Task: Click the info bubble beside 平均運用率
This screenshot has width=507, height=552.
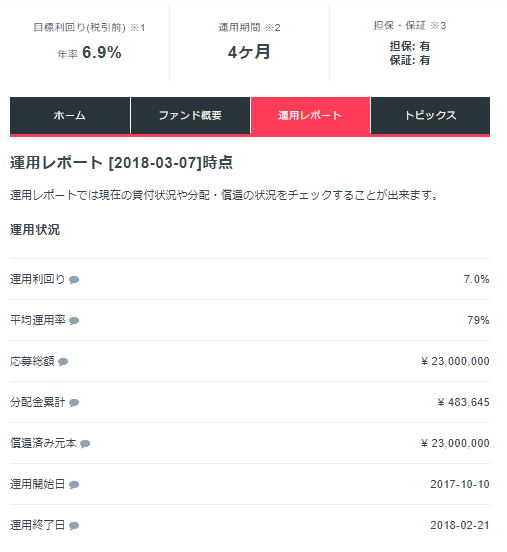Action: [74, 321]
